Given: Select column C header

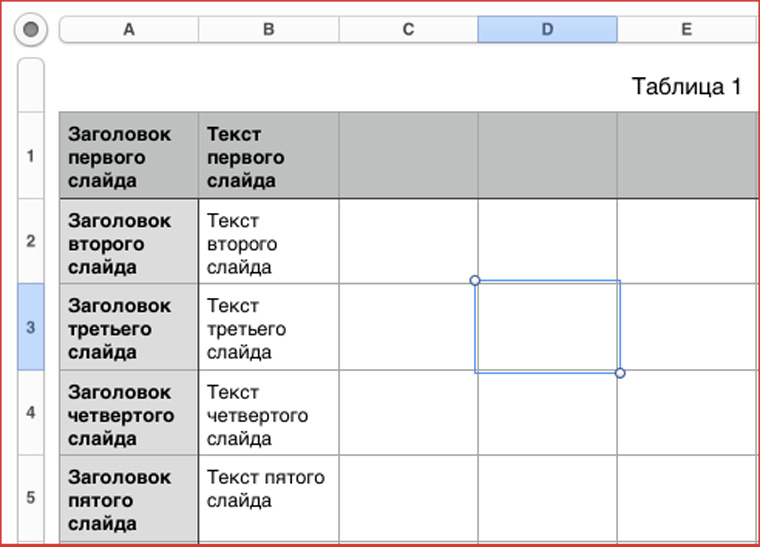Looking at the screenshot, I should pos(408,30).
